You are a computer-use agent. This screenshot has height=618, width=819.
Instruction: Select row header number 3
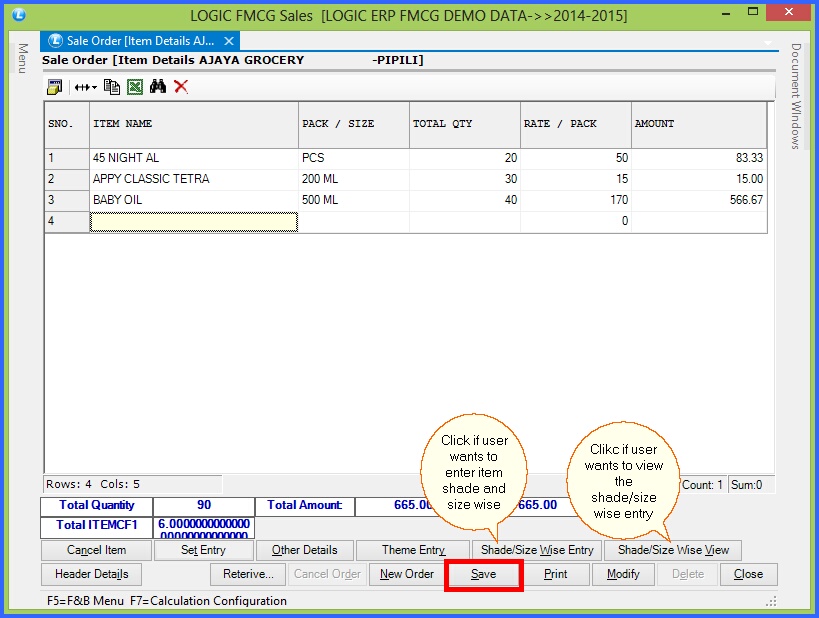67,200
